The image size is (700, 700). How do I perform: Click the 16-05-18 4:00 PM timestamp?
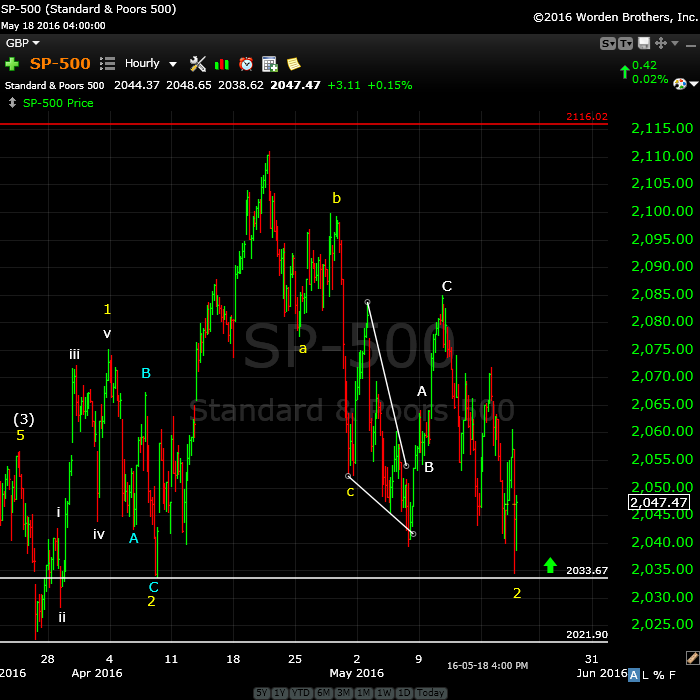click(x=488, y=666)
